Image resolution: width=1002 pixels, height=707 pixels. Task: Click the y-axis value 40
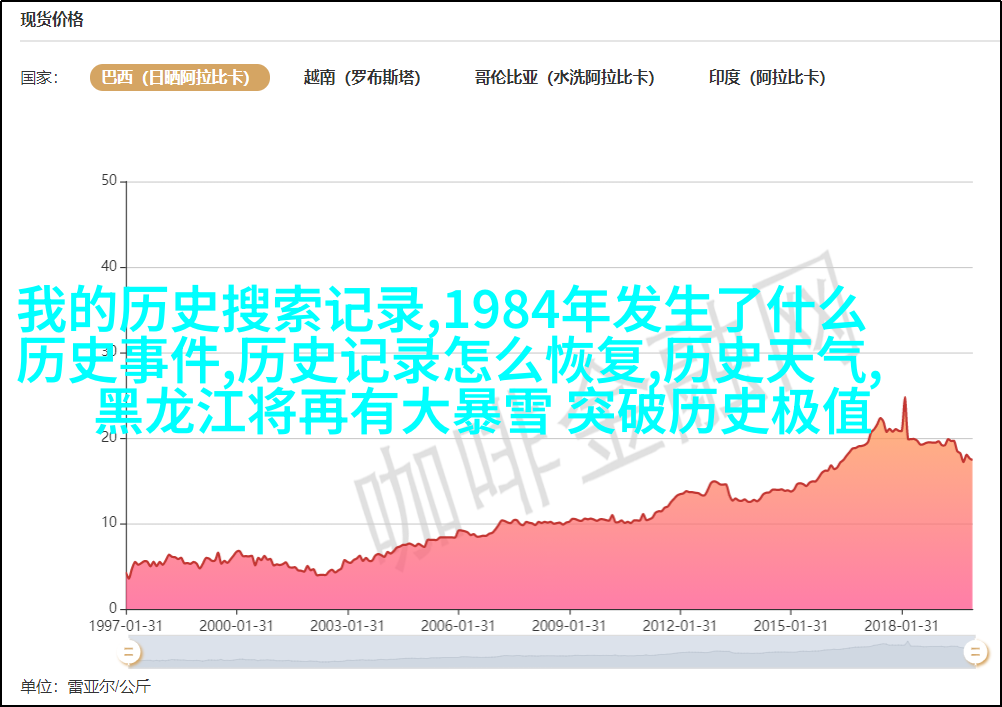(x=109, y=266)
